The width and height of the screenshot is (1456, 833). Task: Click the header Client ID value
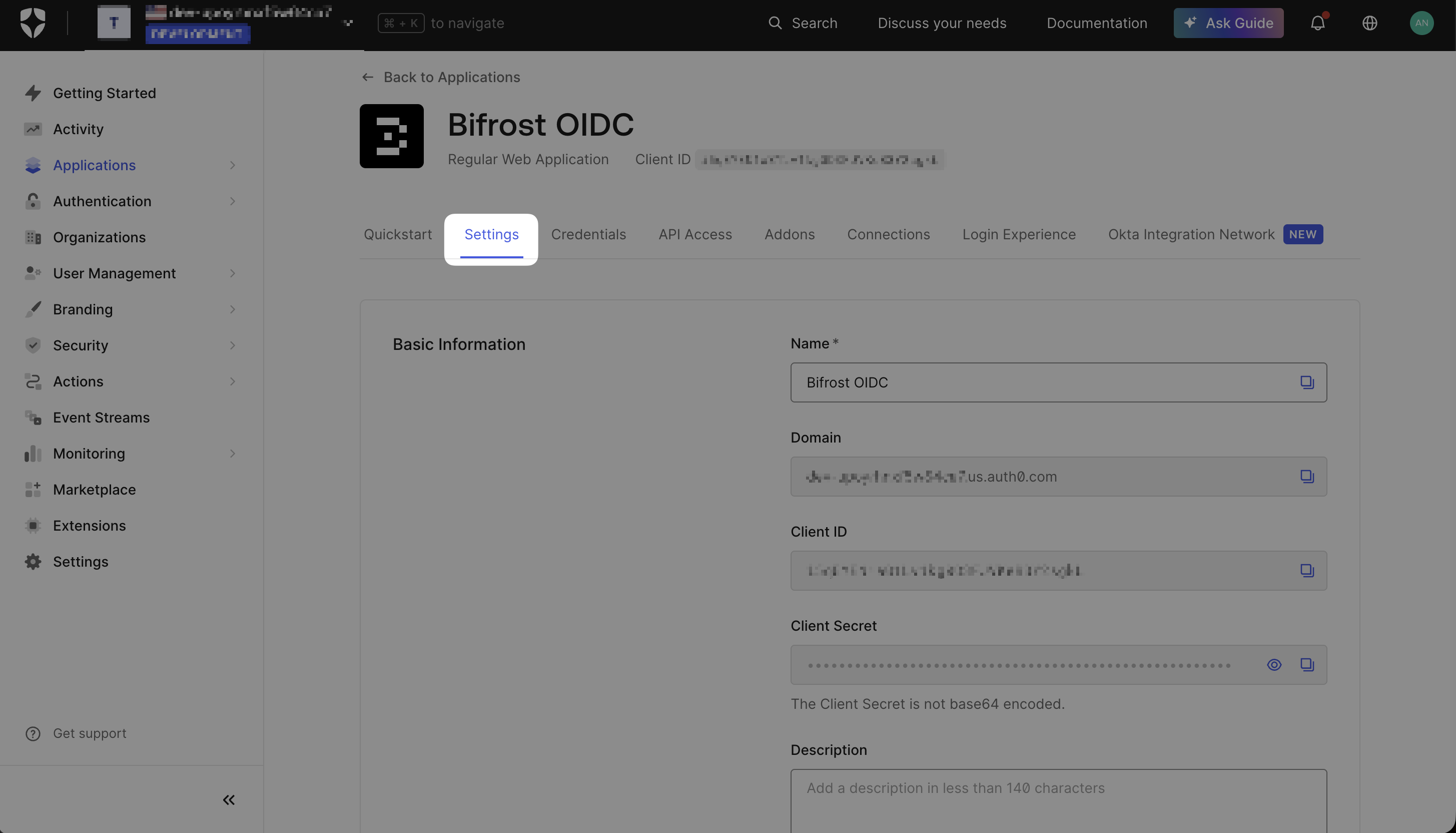coord(819,160)
